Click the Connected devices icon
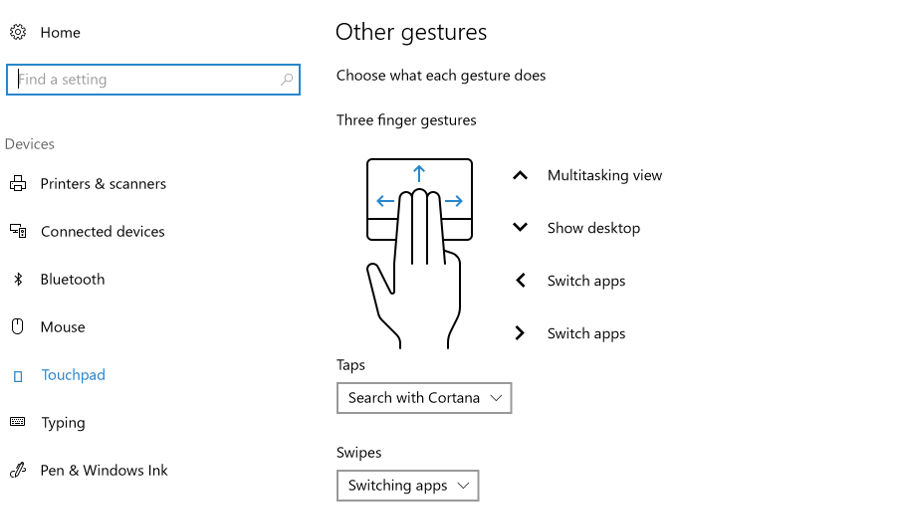Screen dimensions: 900x506 click(x=18, y=231)
